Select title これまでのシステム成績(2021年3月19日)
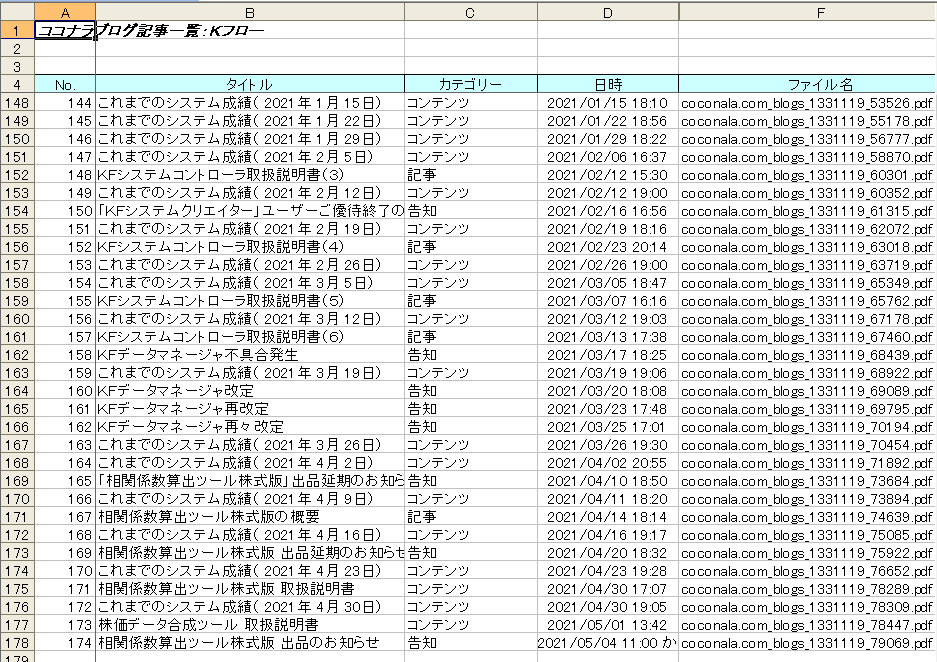 coord(250,373)
